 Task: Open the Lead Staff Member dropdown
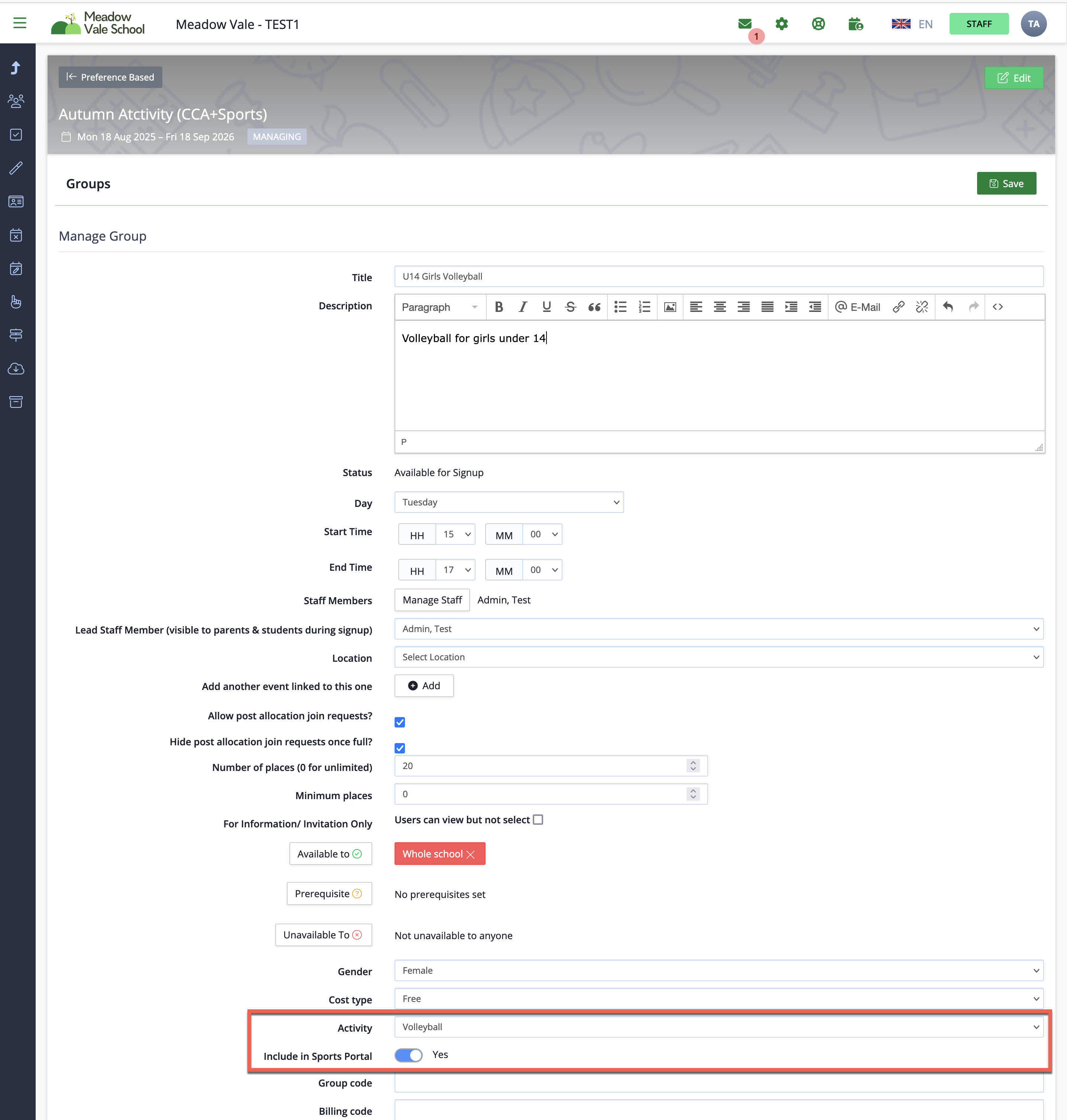(x=719, y=629)
